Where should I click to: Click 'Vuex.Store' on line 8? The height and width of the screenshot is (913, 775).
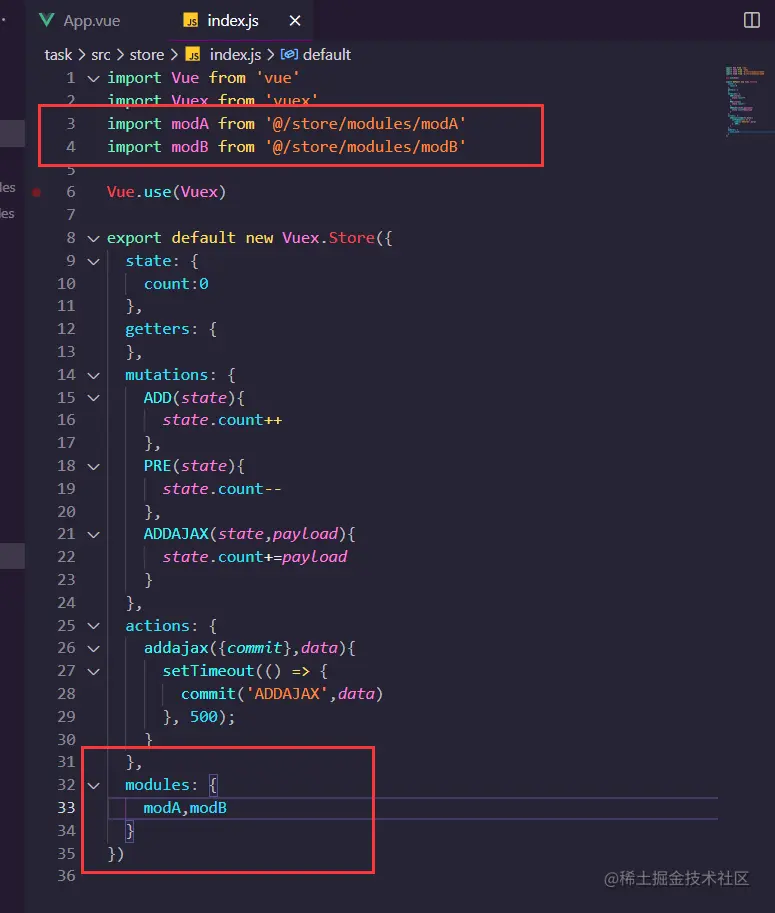(328, 238)
